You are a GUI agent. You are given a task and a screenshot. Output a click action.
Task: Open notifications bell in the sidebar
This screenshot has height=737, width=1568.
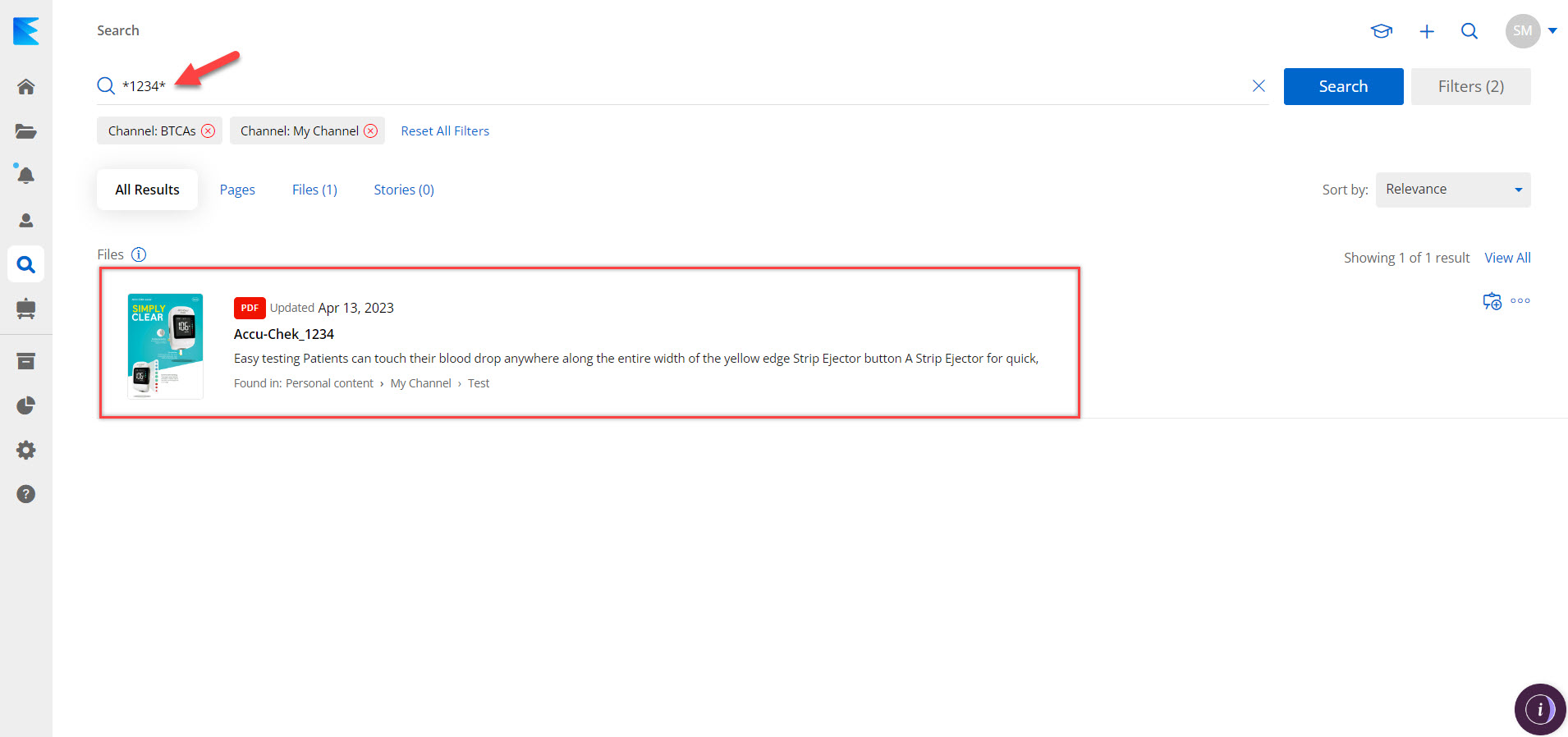pos(26,175)
